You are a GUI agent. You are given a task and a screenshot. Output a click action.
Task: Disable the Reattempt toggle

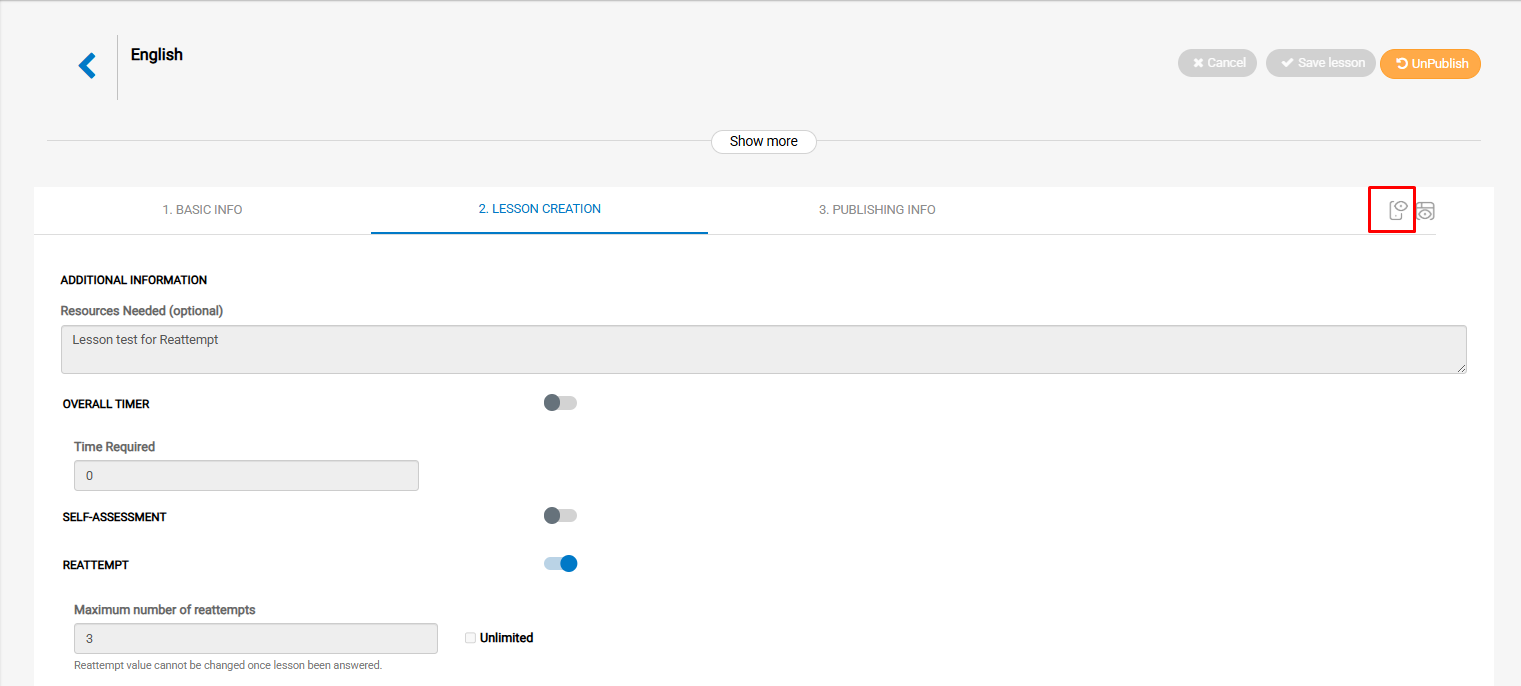(560, 564)
